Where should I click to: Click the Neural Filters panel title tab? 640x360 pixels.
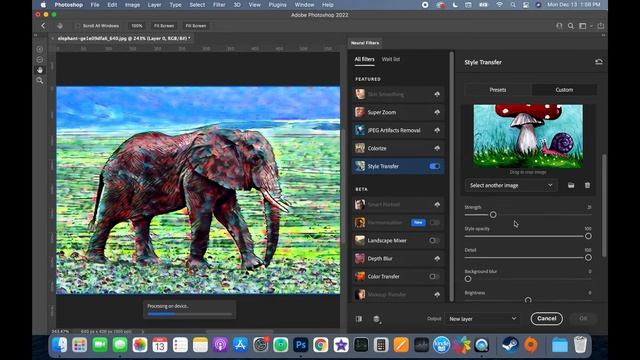pyautogui.click(x=365, y=43)
